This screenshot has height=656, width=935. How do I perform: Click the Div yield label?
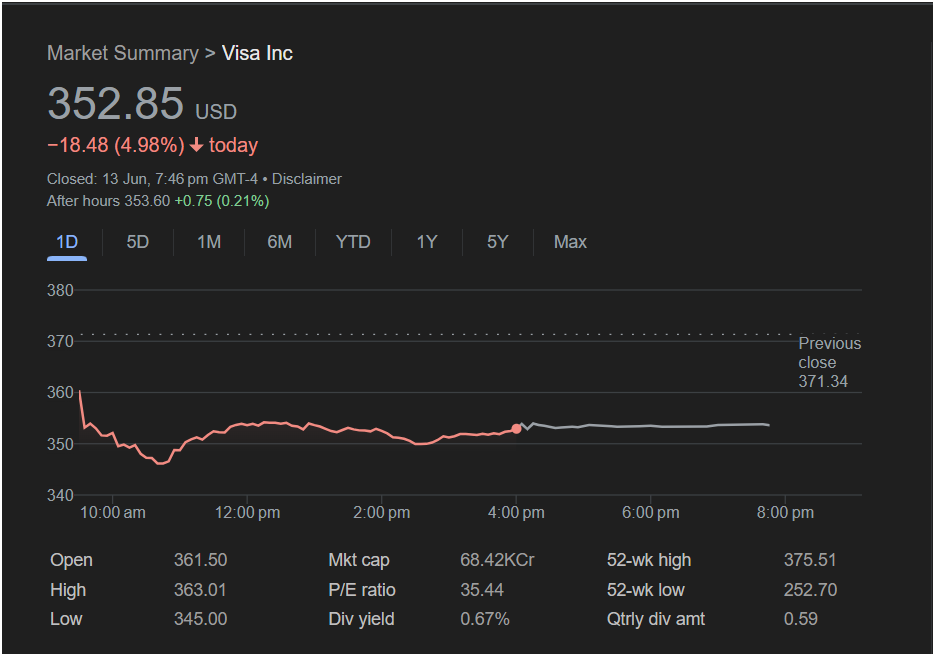(x=361, y=619)
